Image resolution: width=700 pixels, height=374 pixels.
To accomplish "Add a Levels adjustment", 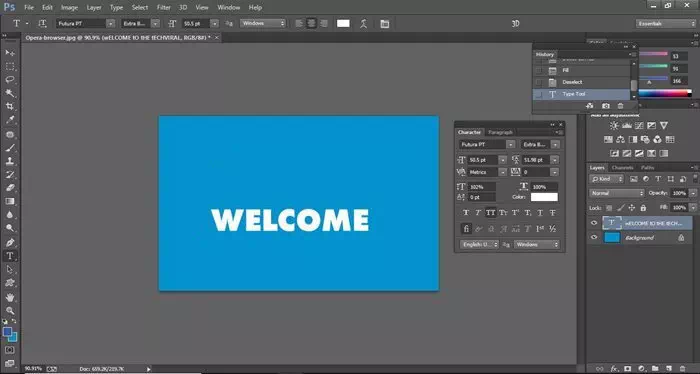I will [x=627, y=125].
